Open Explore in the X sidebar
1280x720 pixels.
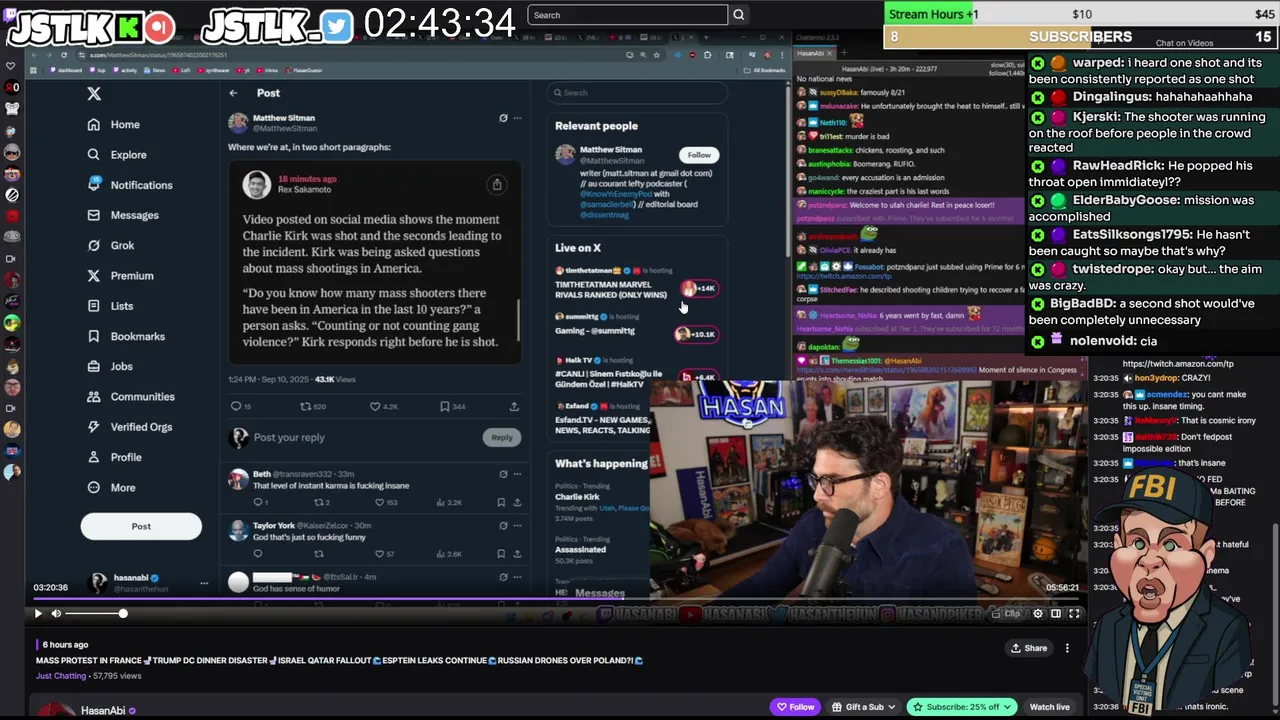coord(117,155)
